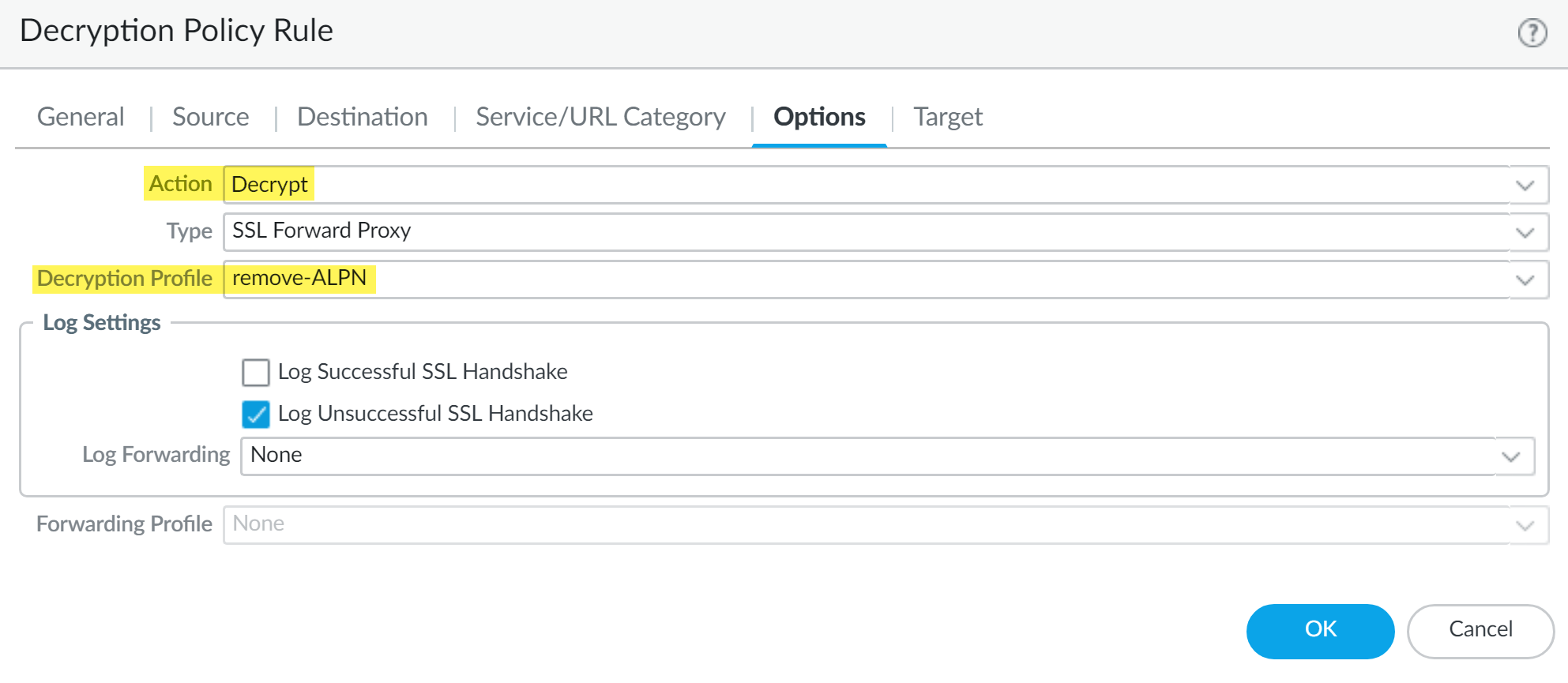The width and height of the screenshot is (1568, 683).
Task: Click the Decrypt action field
Action: pyautogui.click(x=865, y=185)
